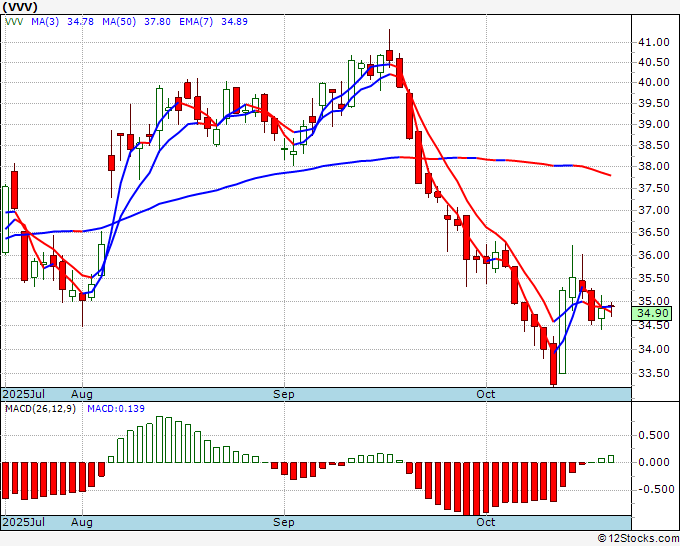680x546 pixels.
Task: Click the (VVV) chart title
Action: point(20,7)
